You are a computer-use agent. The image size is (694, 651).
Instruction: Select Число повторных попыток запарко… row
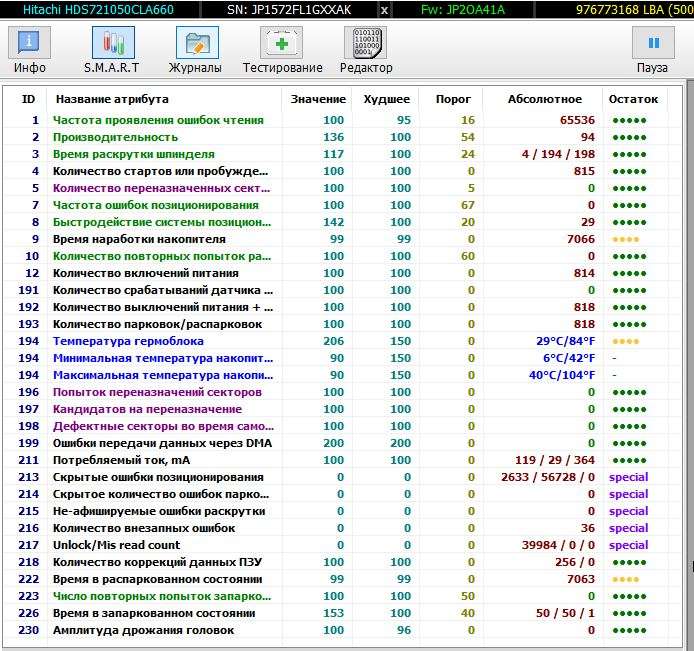(341, 596)
